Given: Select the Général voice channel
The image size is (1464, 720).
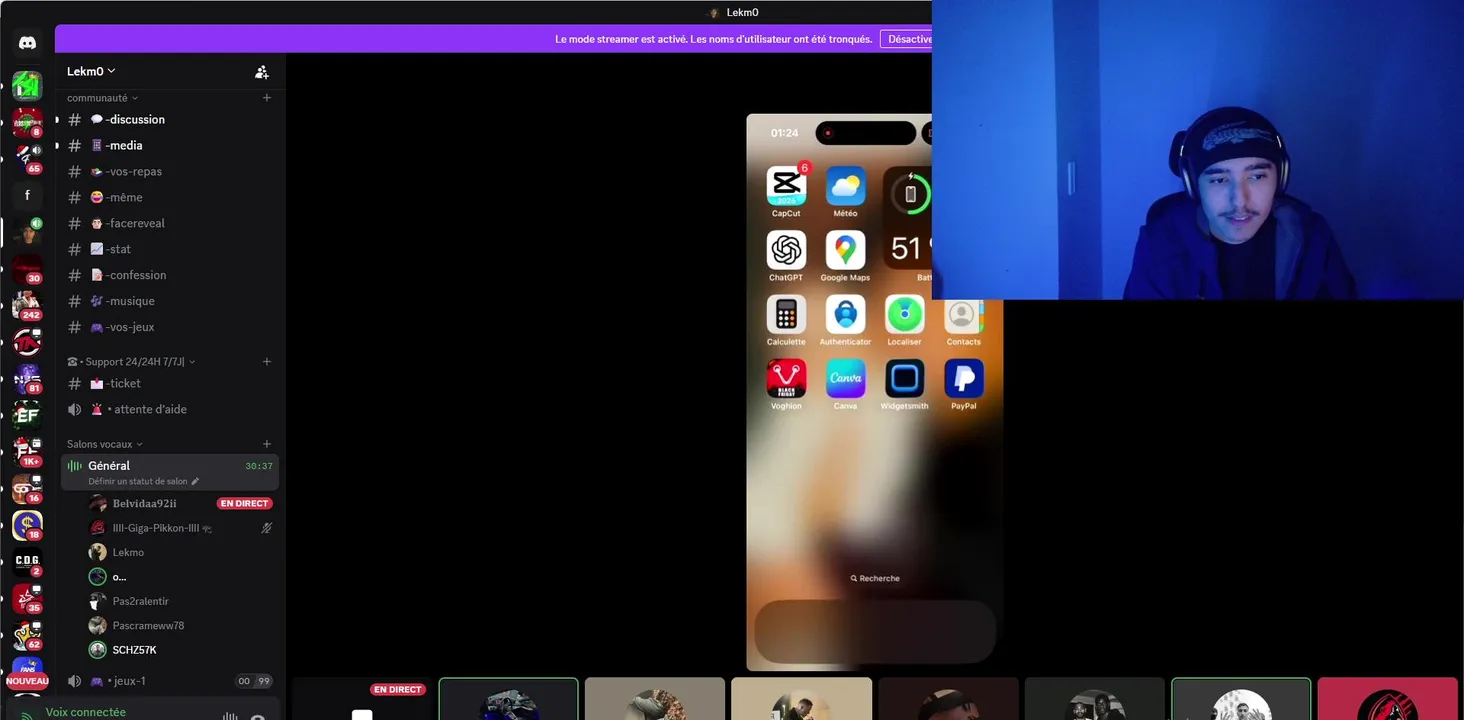Looking at the screenshot, I should coord(170,472).
